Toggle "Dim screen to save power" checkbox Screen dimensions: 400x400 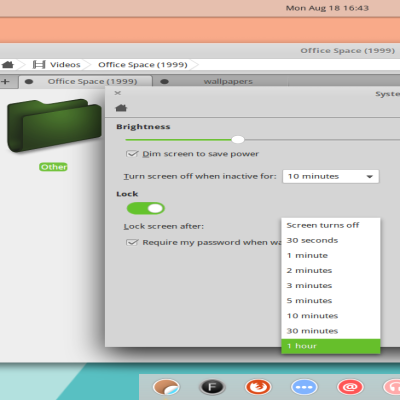point(132,154)
